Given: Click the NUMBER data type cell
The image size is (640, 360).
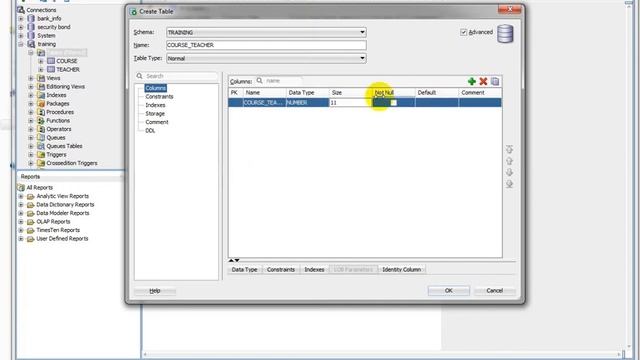Looking at the screenshot, I should point(307,103).
